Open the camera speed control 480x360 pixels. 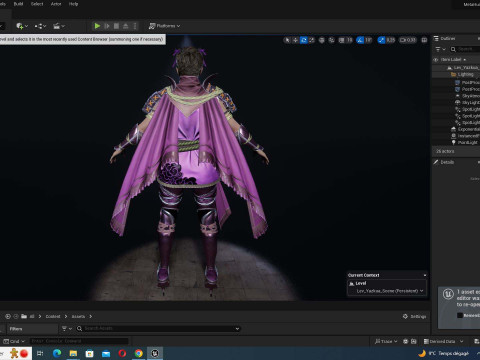tap(408, 40)
